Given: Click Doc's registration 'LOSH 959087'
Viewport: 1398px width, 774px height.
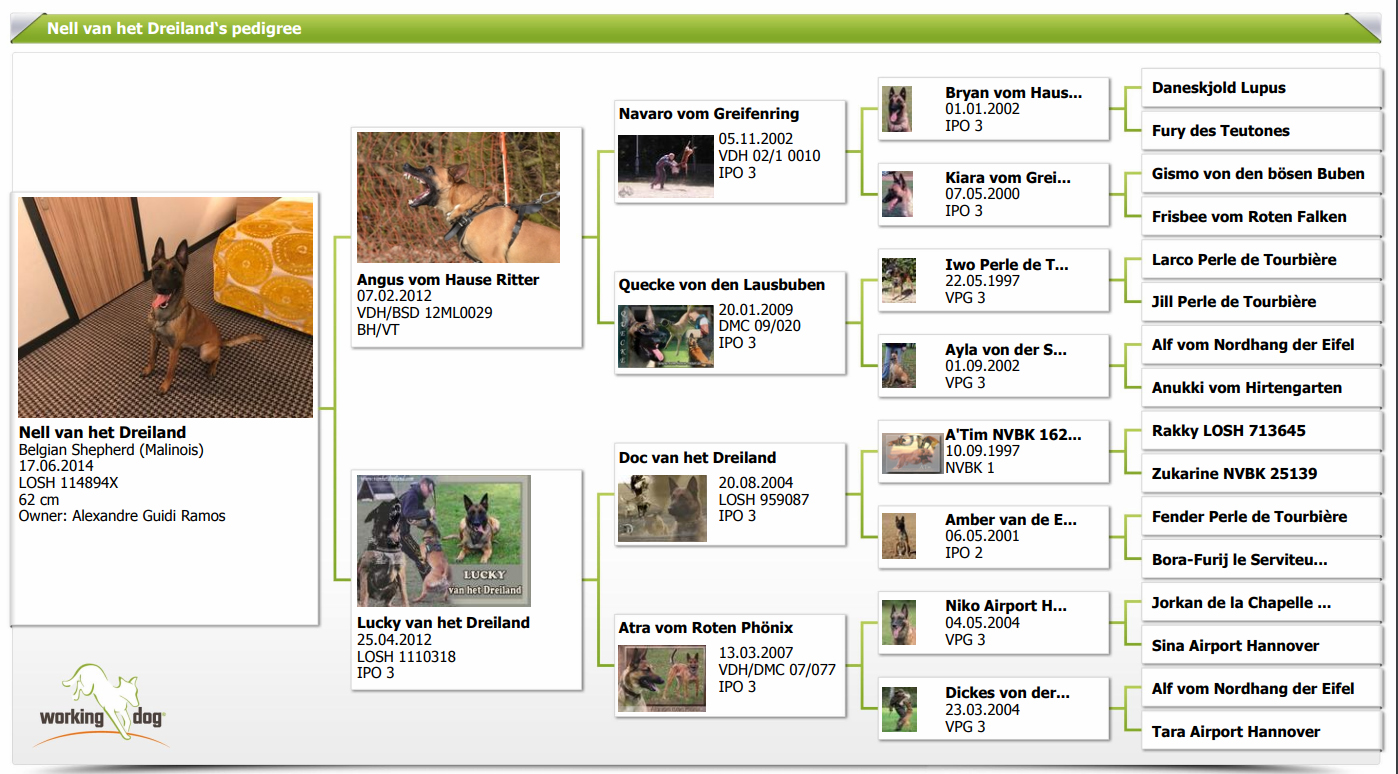Looking at the screenshot, I should pos(764,499).
